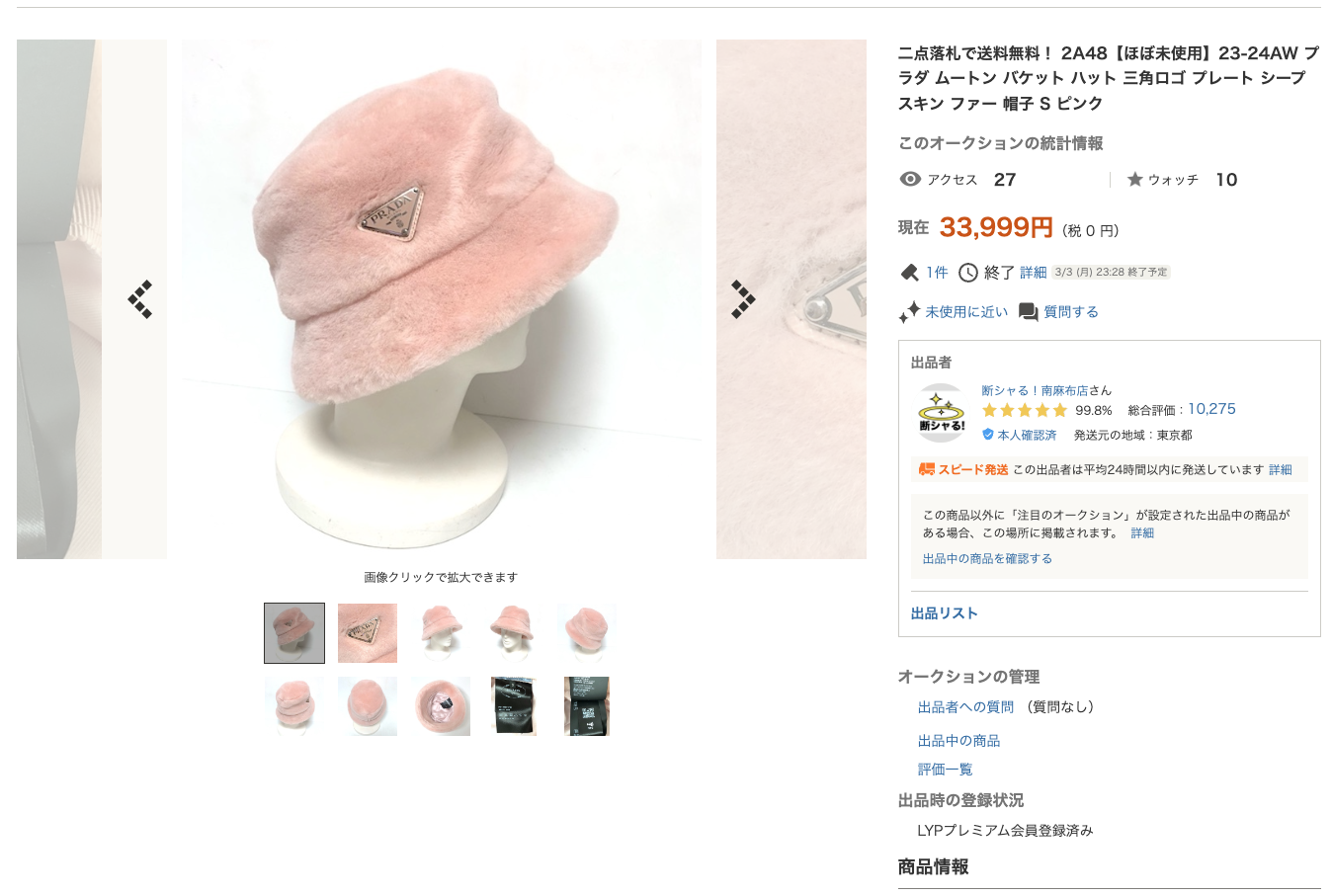Select the first black tag thumbnail
This screenshot has height=896, width=1332.
(x=514, y=706)
